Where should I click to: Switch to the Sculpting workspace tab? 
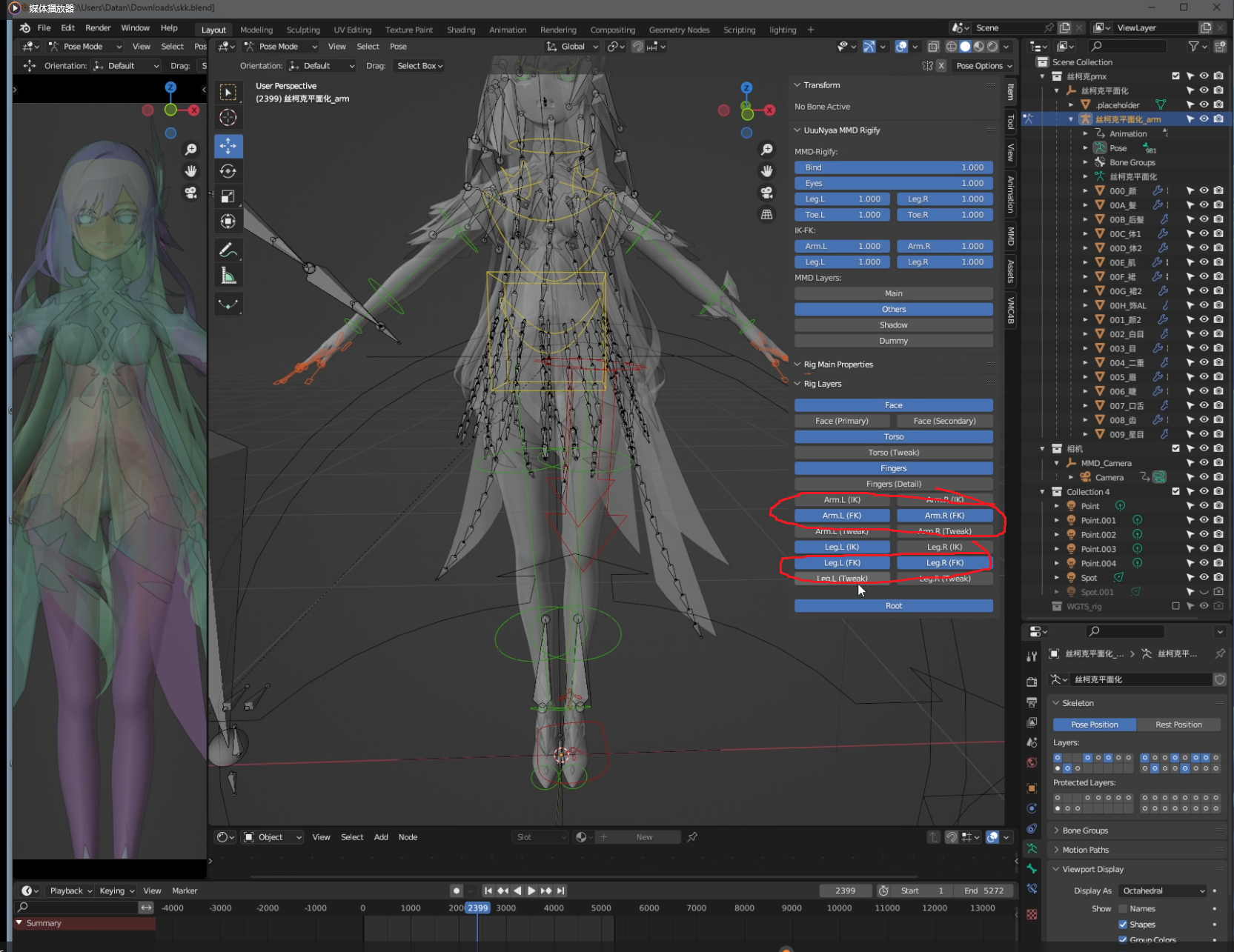(x=303, y=30)
